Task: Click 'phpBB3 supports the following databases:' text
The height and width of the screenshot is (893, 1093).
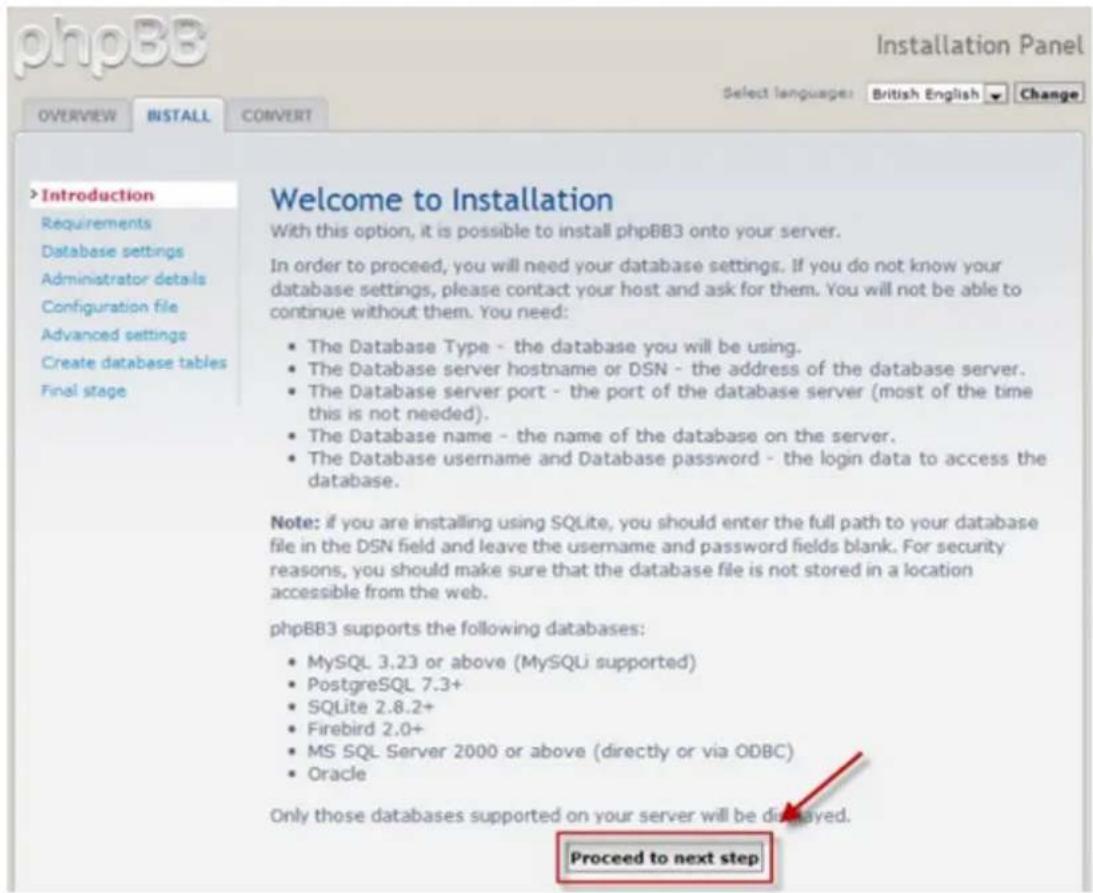Action: [457, 629]
